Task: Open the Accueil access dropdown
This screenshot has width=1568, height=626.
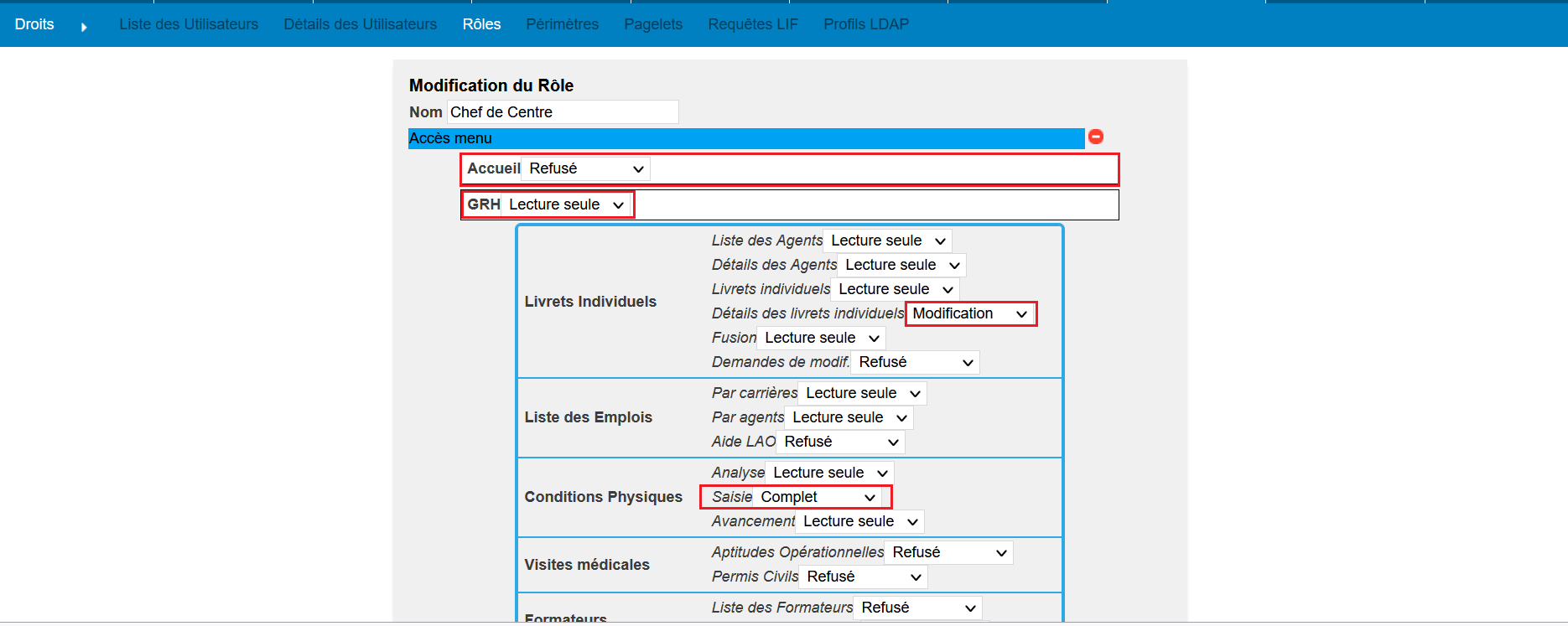Action: (x=585, y=168)
